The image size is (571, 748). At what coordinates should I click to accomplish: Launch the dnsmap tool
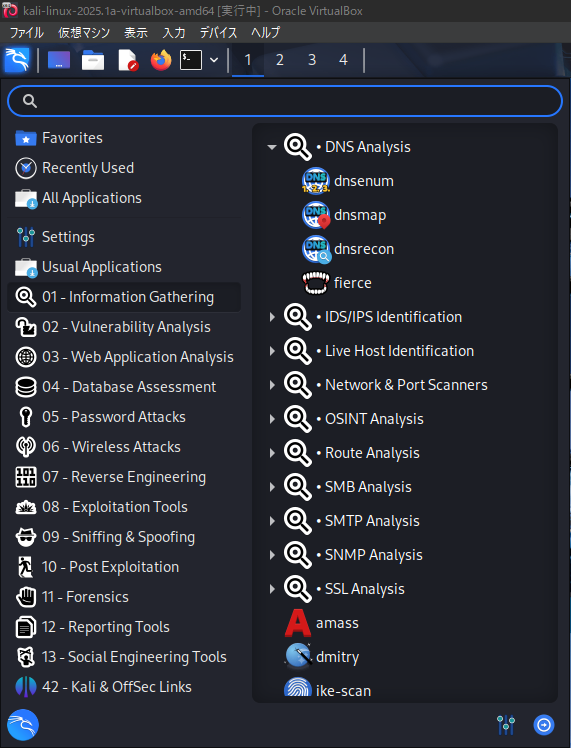344,215
